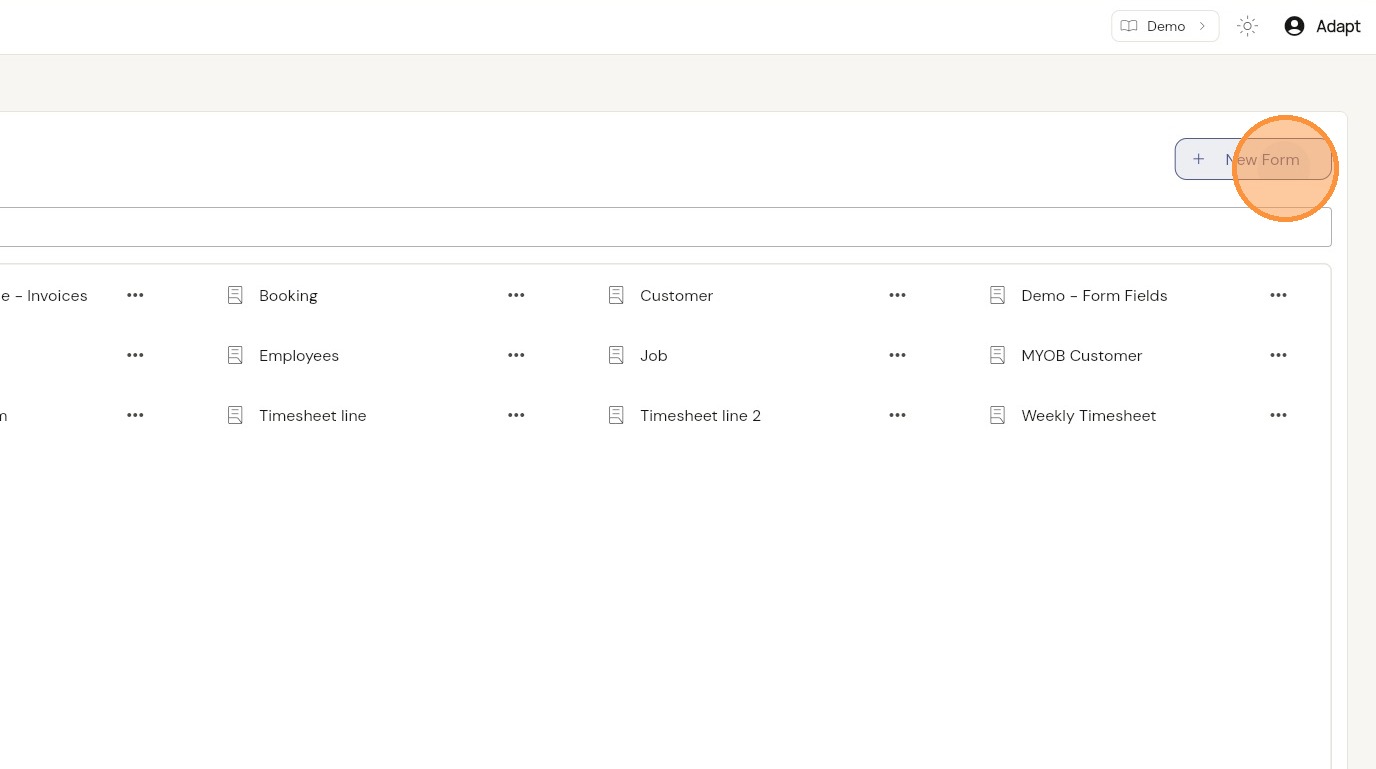
Task: Open more options for Timesheet line 2
Action: (897, 415)
